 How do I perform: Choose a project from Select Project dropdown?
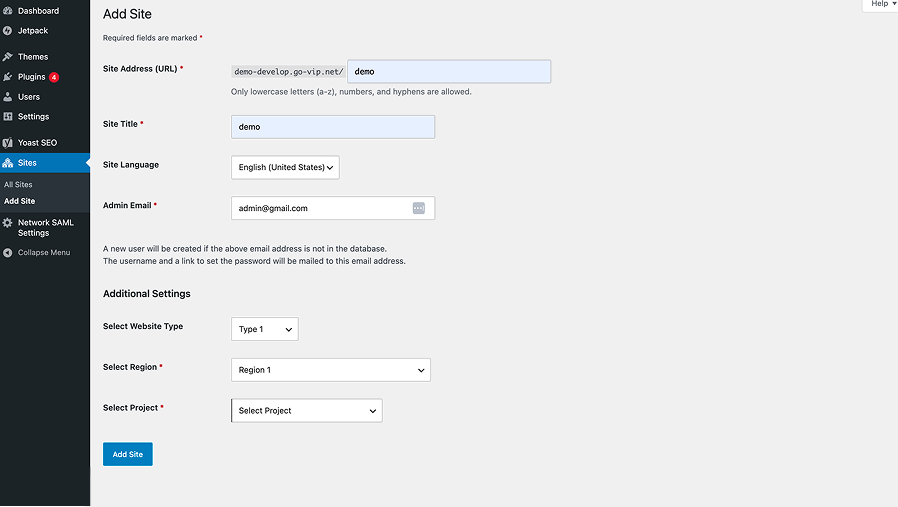(306, 411)
